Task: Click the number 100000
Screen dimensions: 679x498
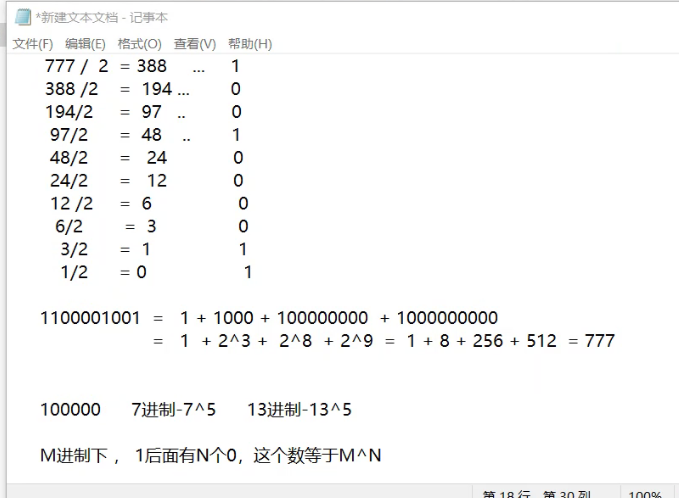Action: point(70,410)
